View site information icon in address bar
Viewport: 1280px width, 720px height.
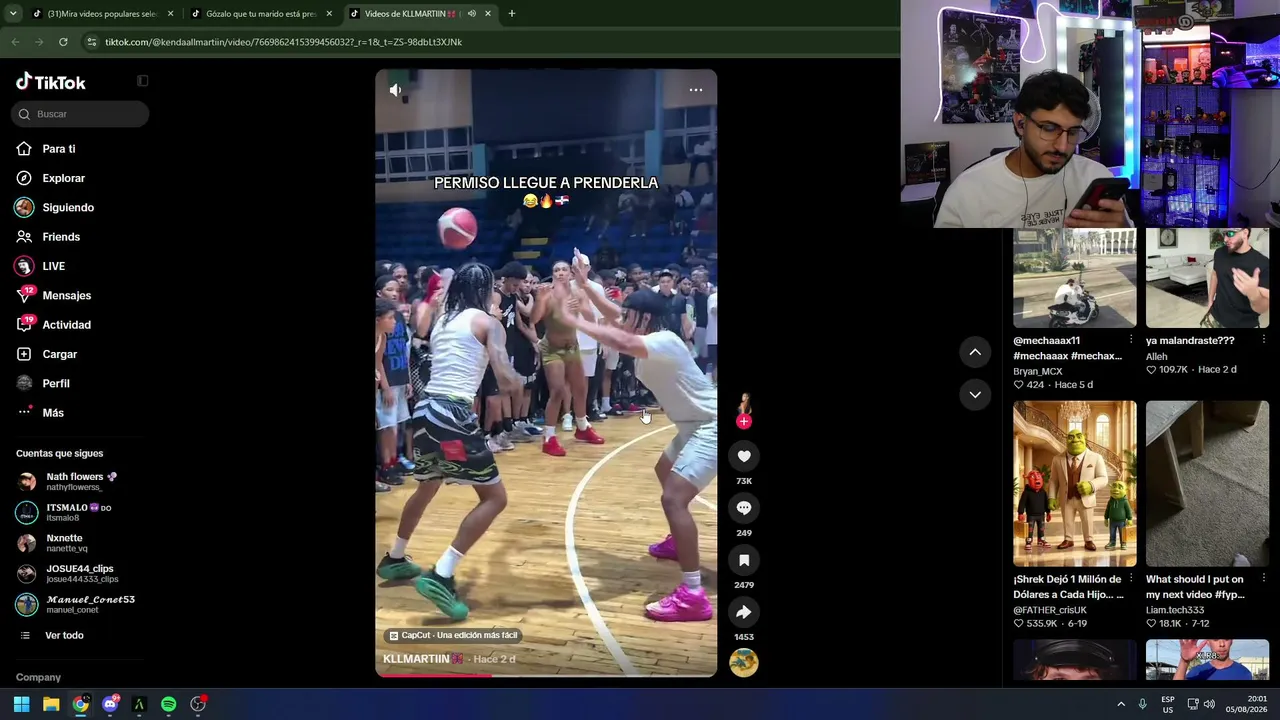point(92,42)
